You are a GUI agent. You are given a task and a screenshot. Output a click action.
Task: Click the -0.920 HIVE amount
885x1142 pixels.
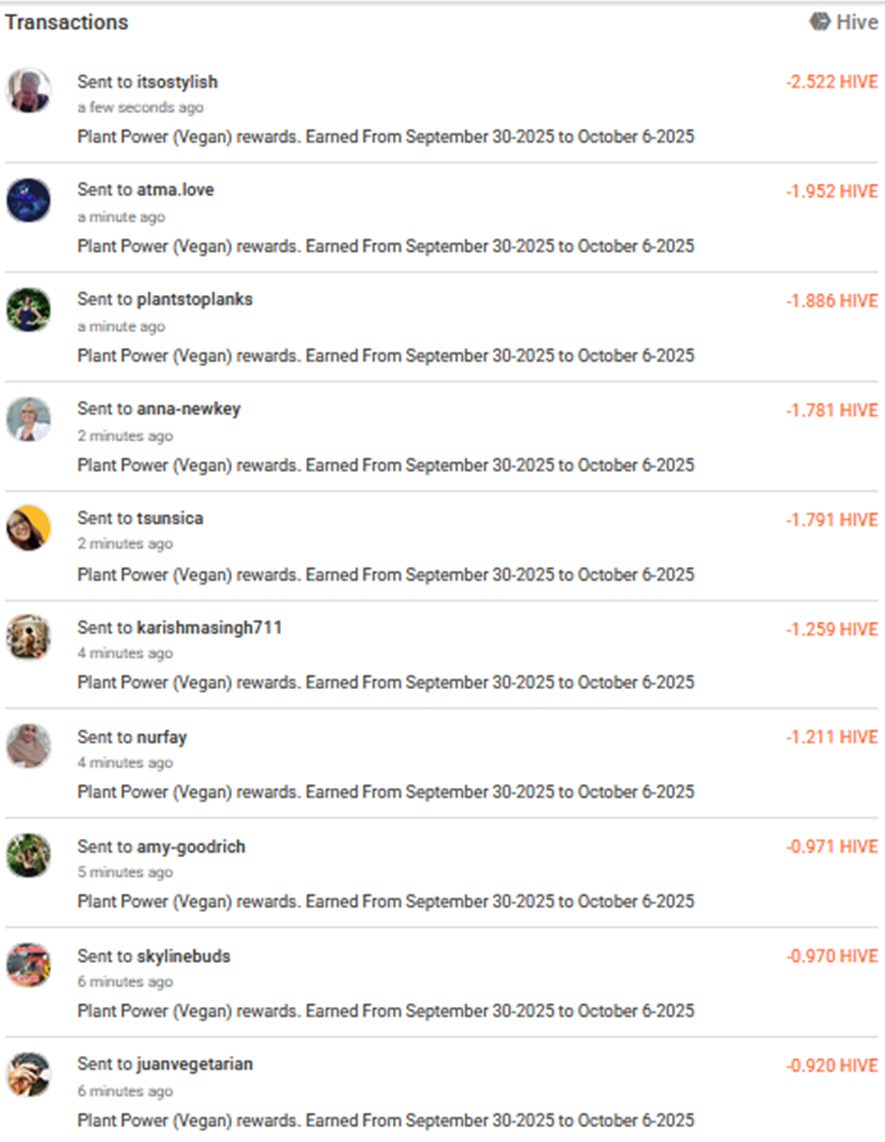(x=831, y=1065)
